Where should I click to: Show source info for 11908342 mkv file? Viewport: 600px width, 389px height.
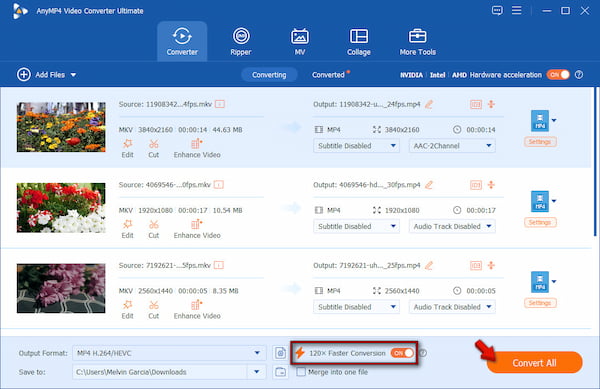[220, 104]
